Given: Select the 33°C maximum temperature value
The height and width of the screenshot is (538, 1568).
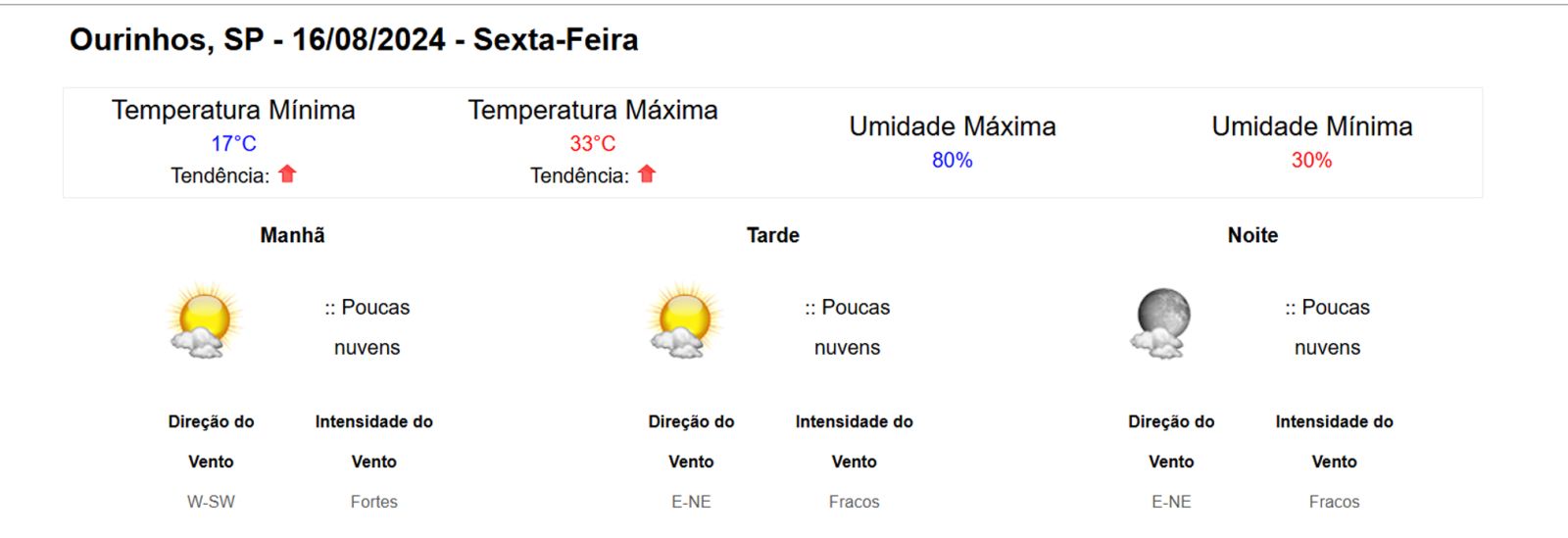Looking at the screenshot, I should click(593, 143).
